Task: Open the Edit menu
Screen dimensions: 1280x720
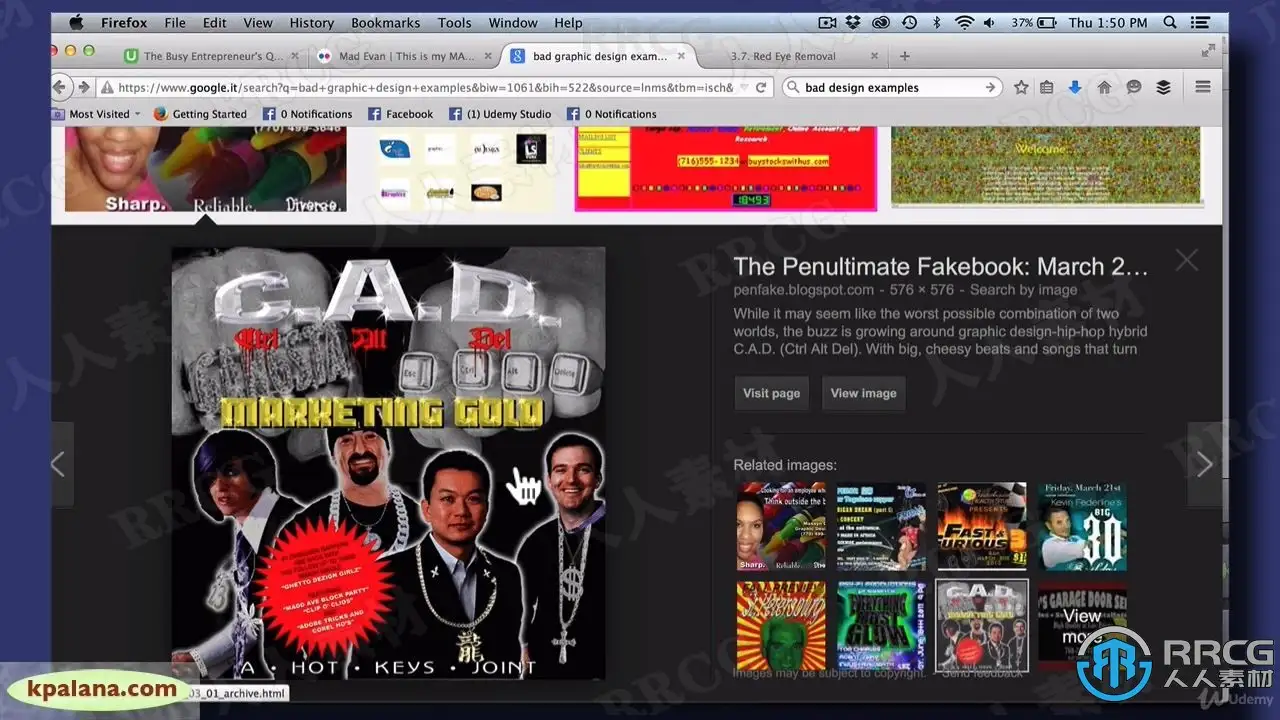Action: point(214,22)
